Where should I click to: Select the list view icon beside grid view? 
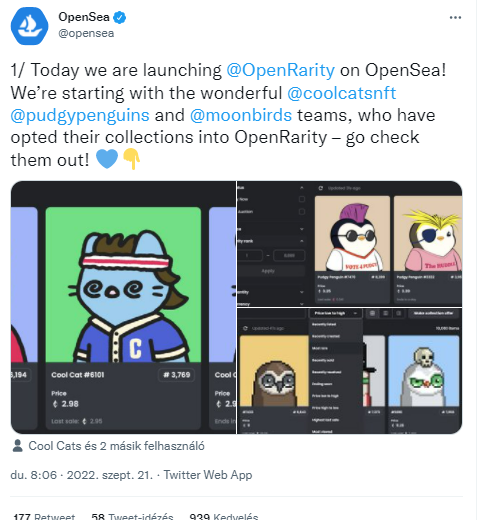click(385, 313)
